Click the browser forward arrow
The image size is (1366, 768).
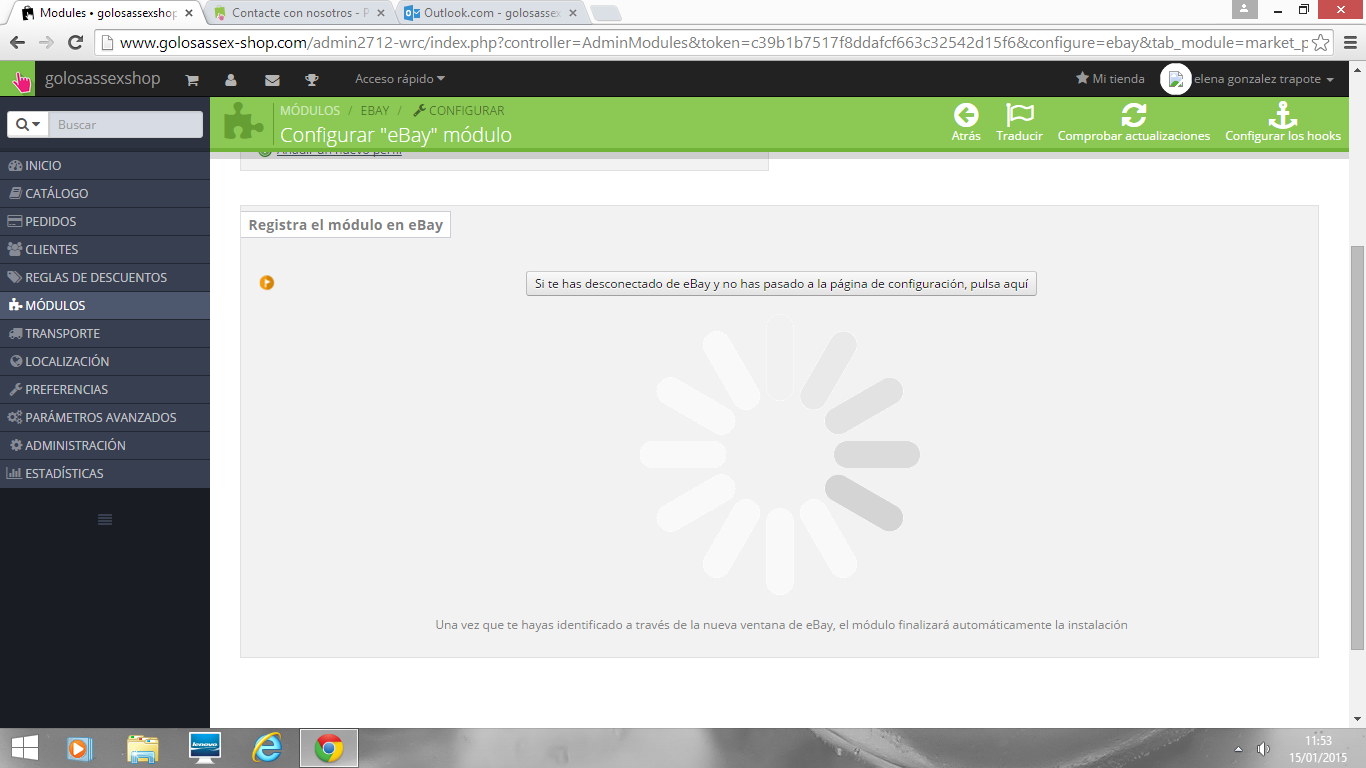46,42
